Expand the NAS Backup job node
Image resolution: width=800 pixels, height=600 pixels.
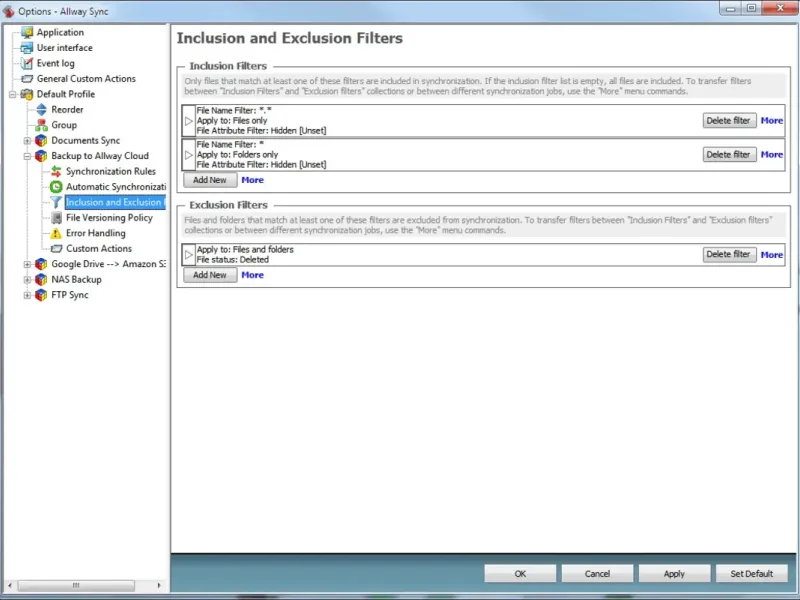(x=28, y=280)
